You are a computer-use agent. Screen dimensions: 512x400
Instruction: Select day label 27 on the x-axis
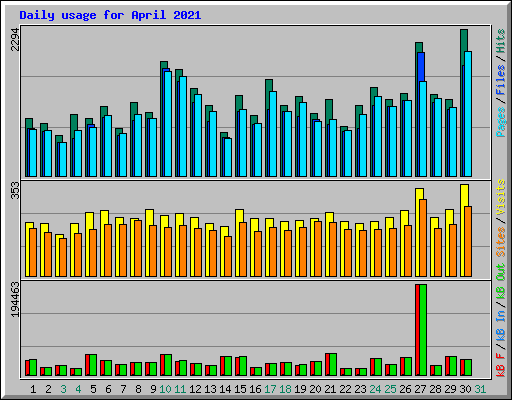click(x=420, y=389)
